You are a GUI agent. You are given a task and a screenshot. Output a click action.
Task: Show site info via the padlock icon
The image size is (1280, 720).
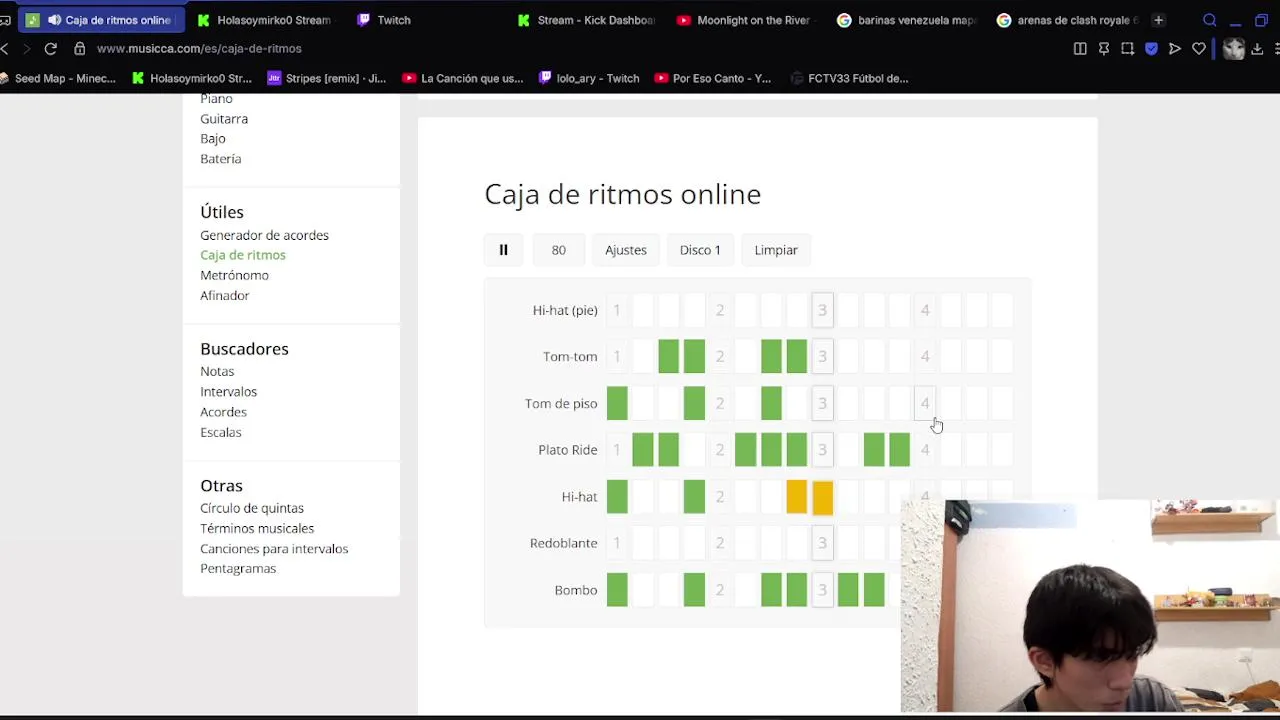click(x=79, y=48)
